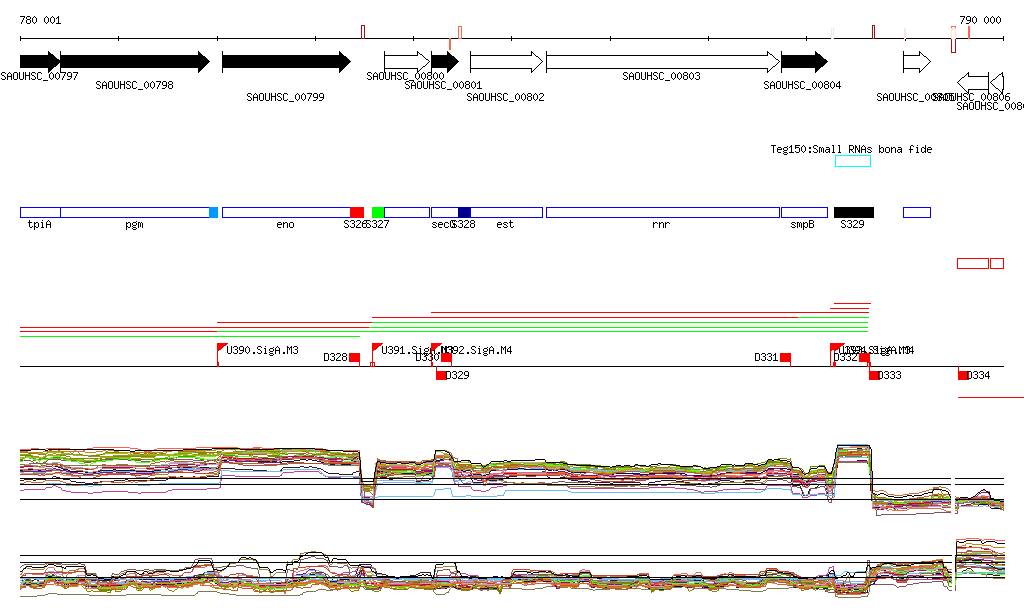Click the black S329 segment box
This screenshot has height=611, width=1024.
pyautogui.click(x=853, y=212)
